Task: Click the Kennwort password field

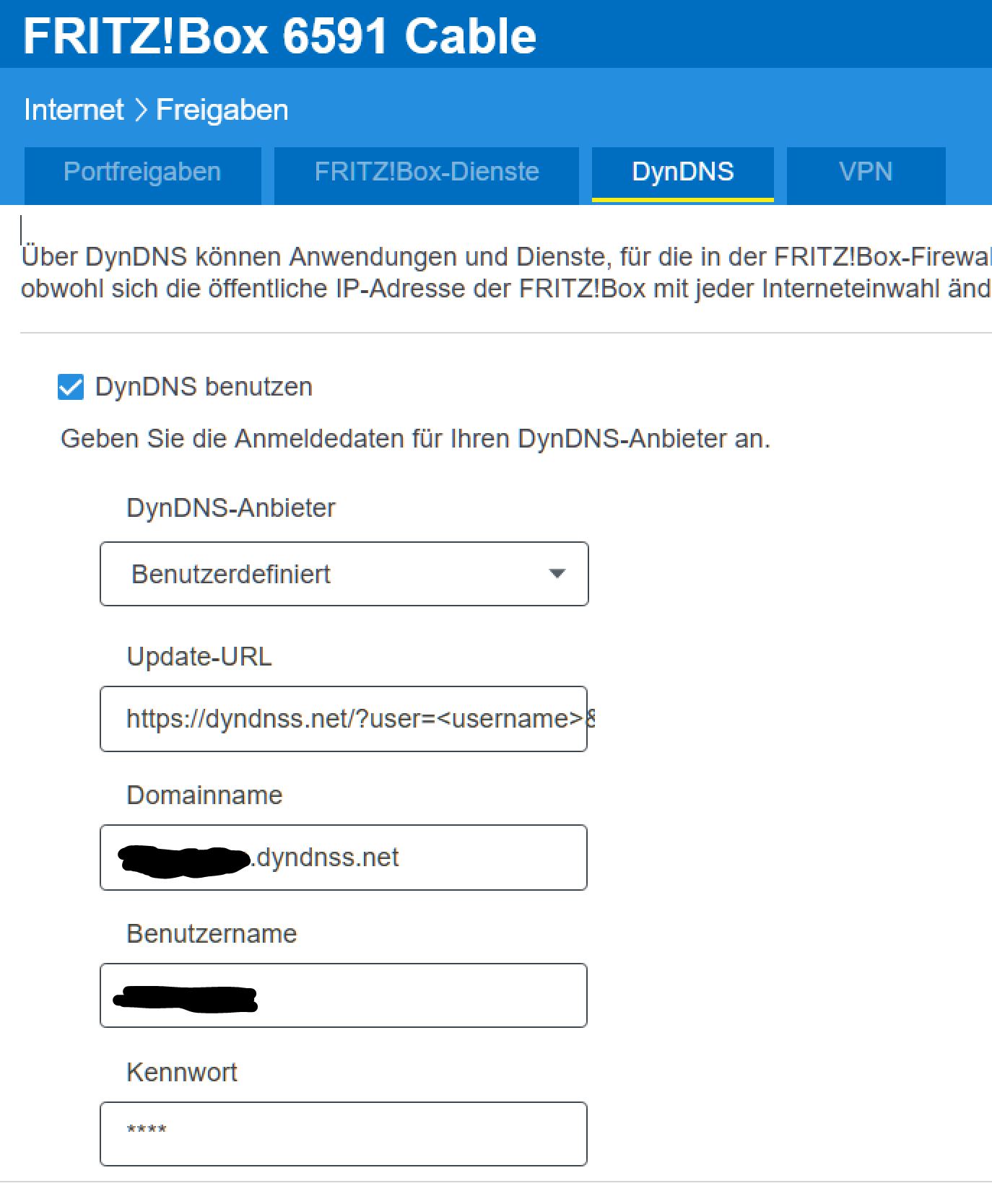Action: point(344,1134)
